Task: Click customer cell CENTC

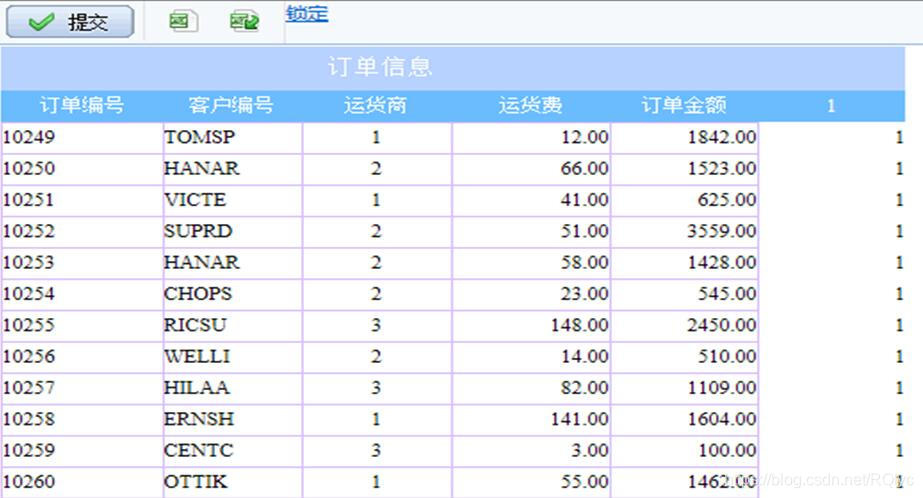Action: tap(233, 450)
